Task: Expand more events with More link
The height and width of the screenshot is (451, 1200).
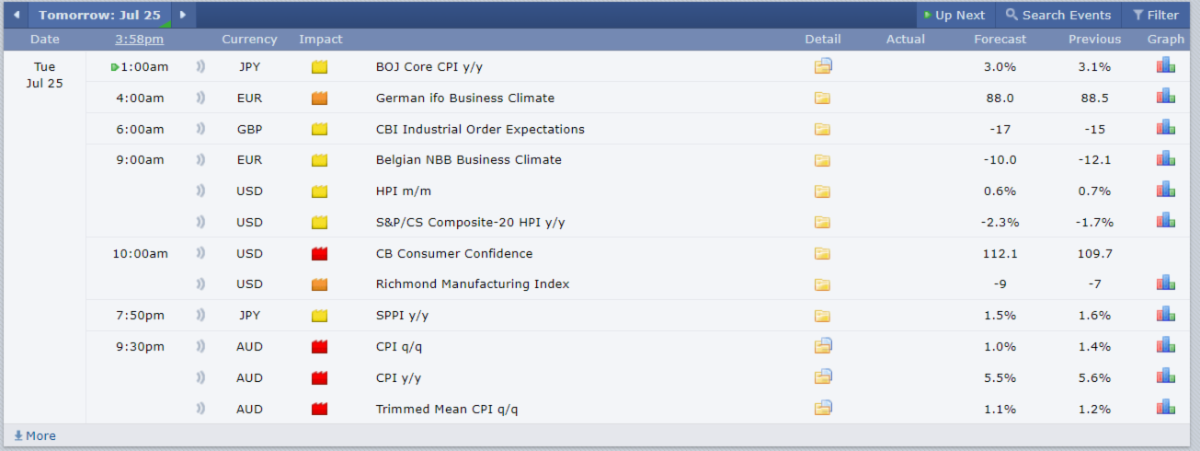Action: (x=35, y=436)
